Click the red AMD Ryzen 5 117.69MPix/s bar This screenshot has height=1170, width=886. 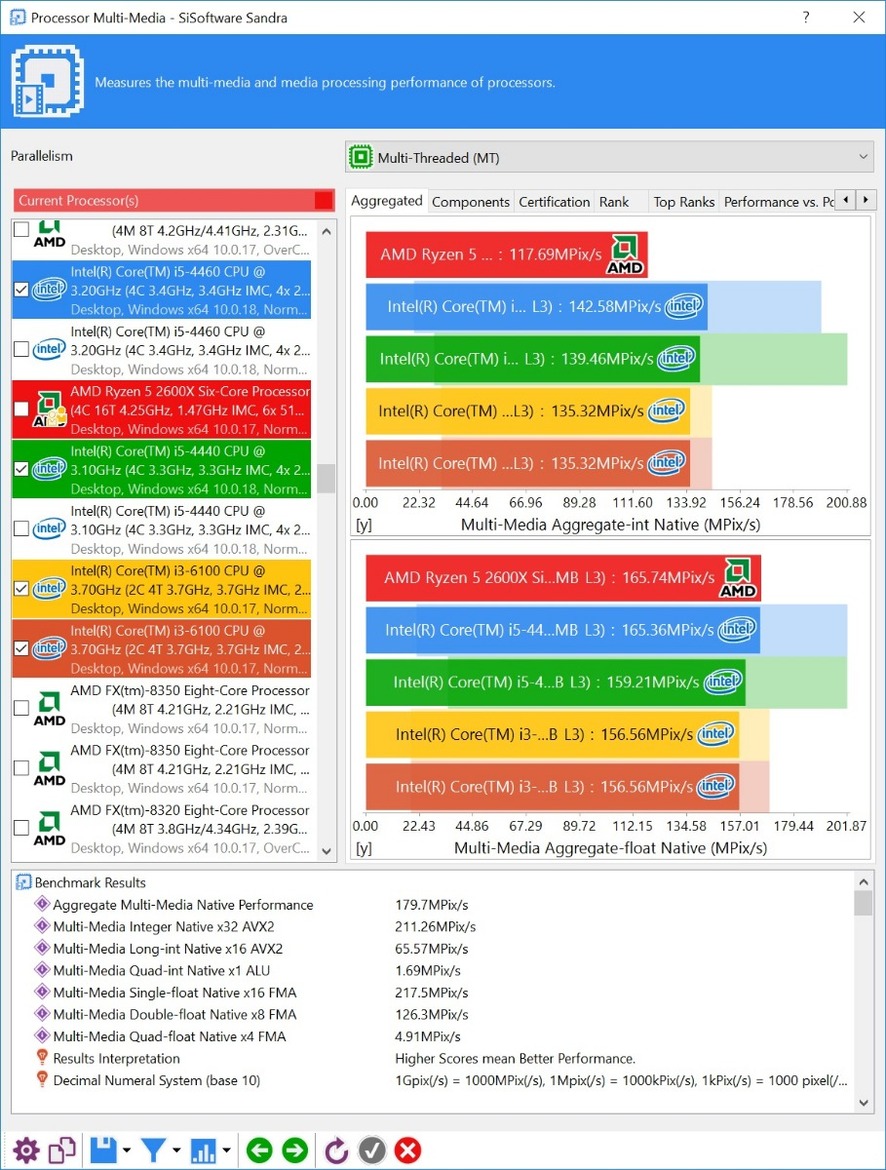(x=506, y=254)
